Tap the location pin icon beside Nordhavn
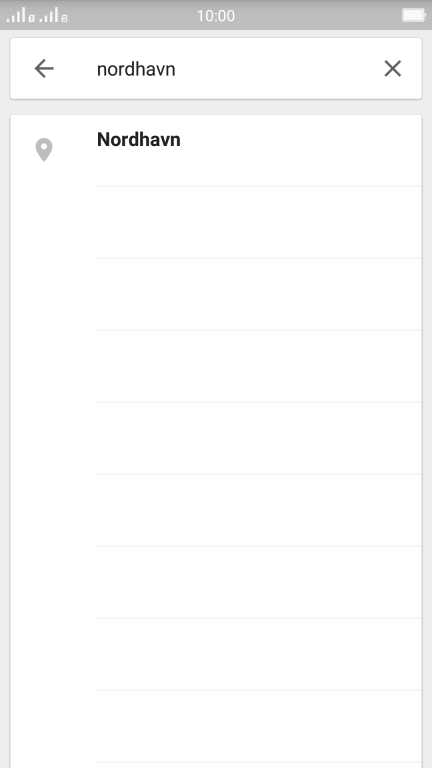Screen dimensions: 432x768 click(44, 150)
